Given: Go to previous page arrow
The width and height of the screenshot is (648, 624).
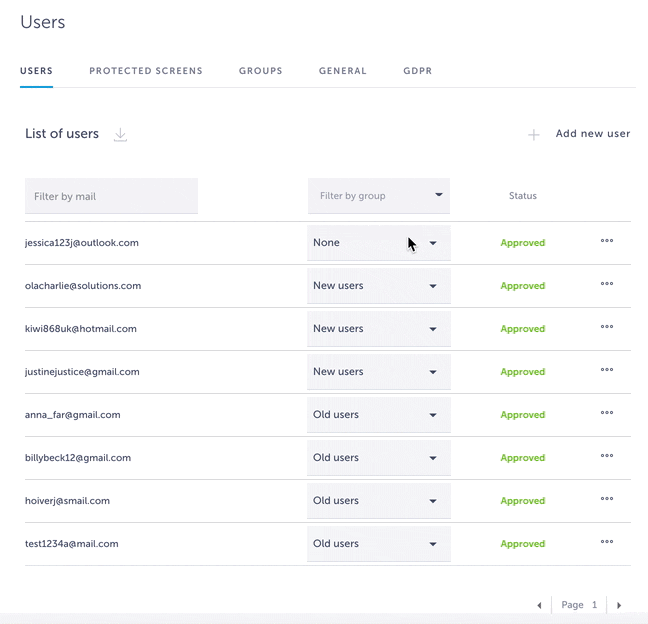Looking at the screenshot, I should (x=540, y=605).
